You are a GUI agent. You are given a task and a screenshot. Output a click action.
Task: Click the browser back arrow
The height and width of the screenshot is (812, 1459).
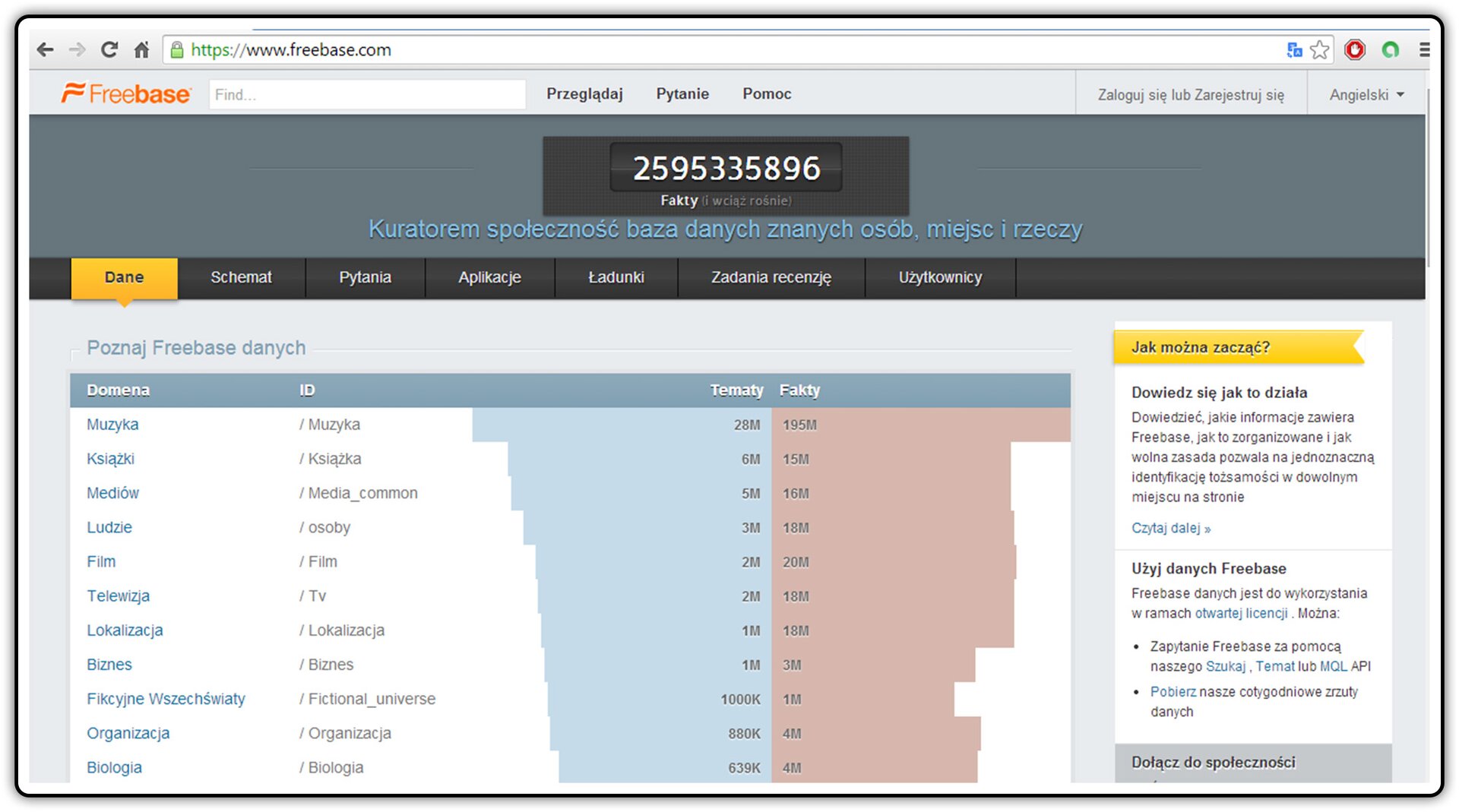(45, 50)
